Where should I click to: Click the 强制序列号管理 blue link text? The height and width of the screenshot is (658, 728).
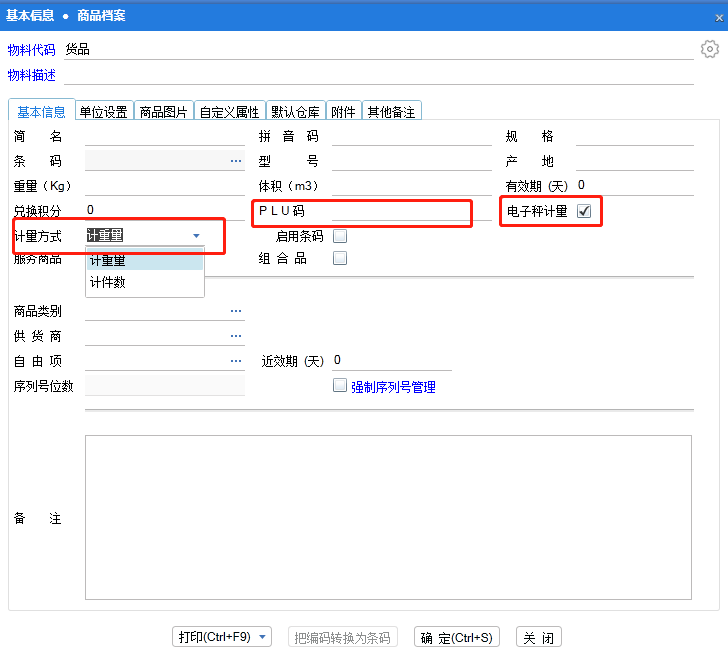393,387
